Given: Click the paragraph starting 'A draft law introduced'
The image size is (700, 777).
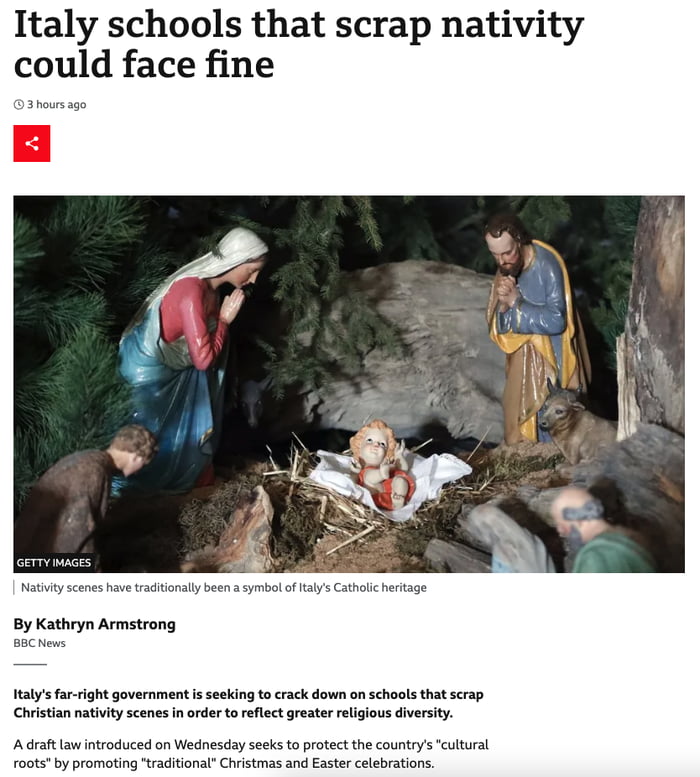Looking at the screenshot, I should click(251, 754).
